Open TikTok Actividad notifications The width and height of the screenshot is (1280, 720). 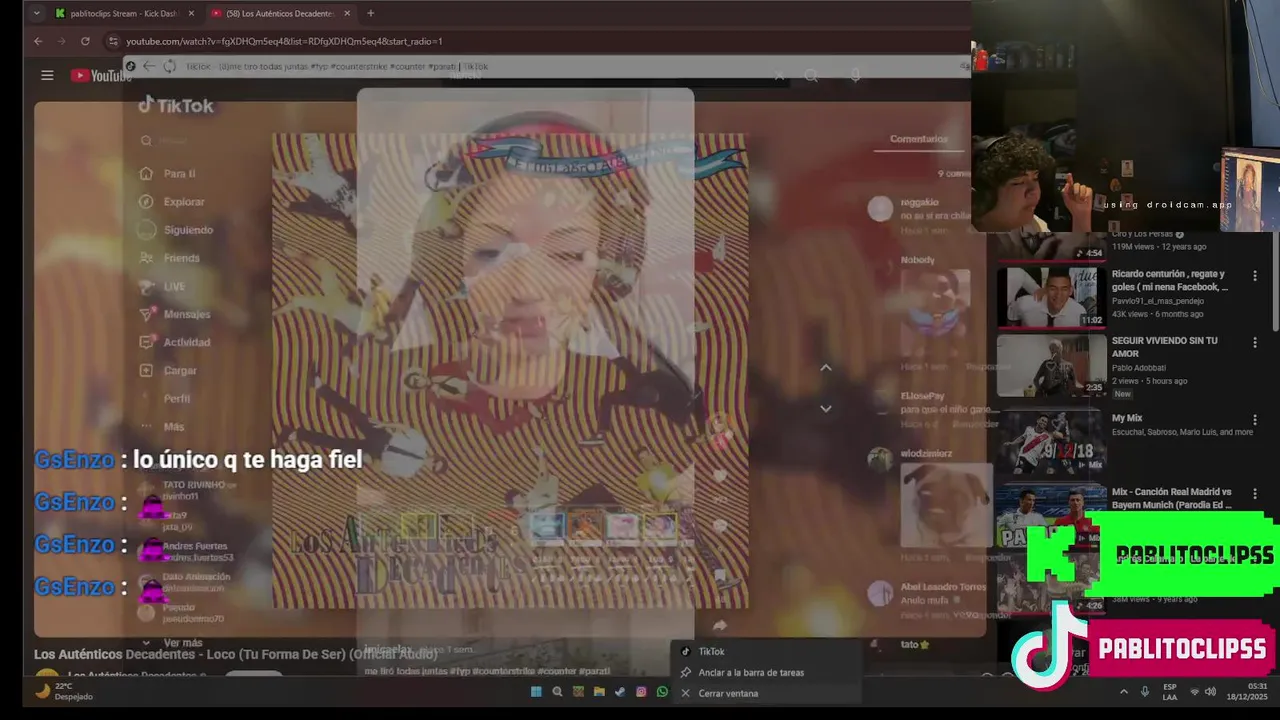[x=174, y=342]
